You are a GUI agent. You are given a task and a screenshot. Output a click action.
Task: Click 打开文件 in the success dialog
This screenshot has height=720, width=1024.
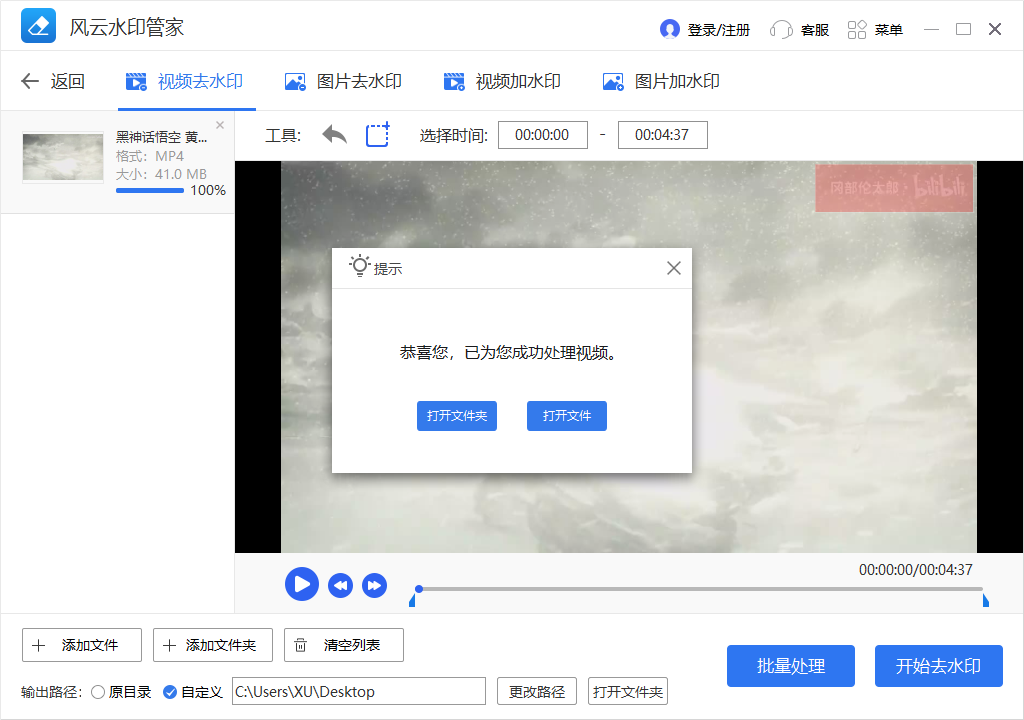click(x=567, y=416)
